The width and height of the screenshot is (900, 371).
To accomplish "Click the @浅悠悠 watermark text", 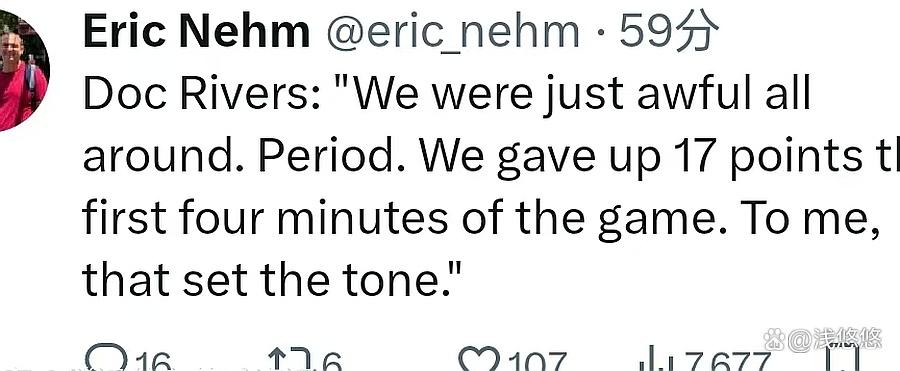I will tap(835, 339).
